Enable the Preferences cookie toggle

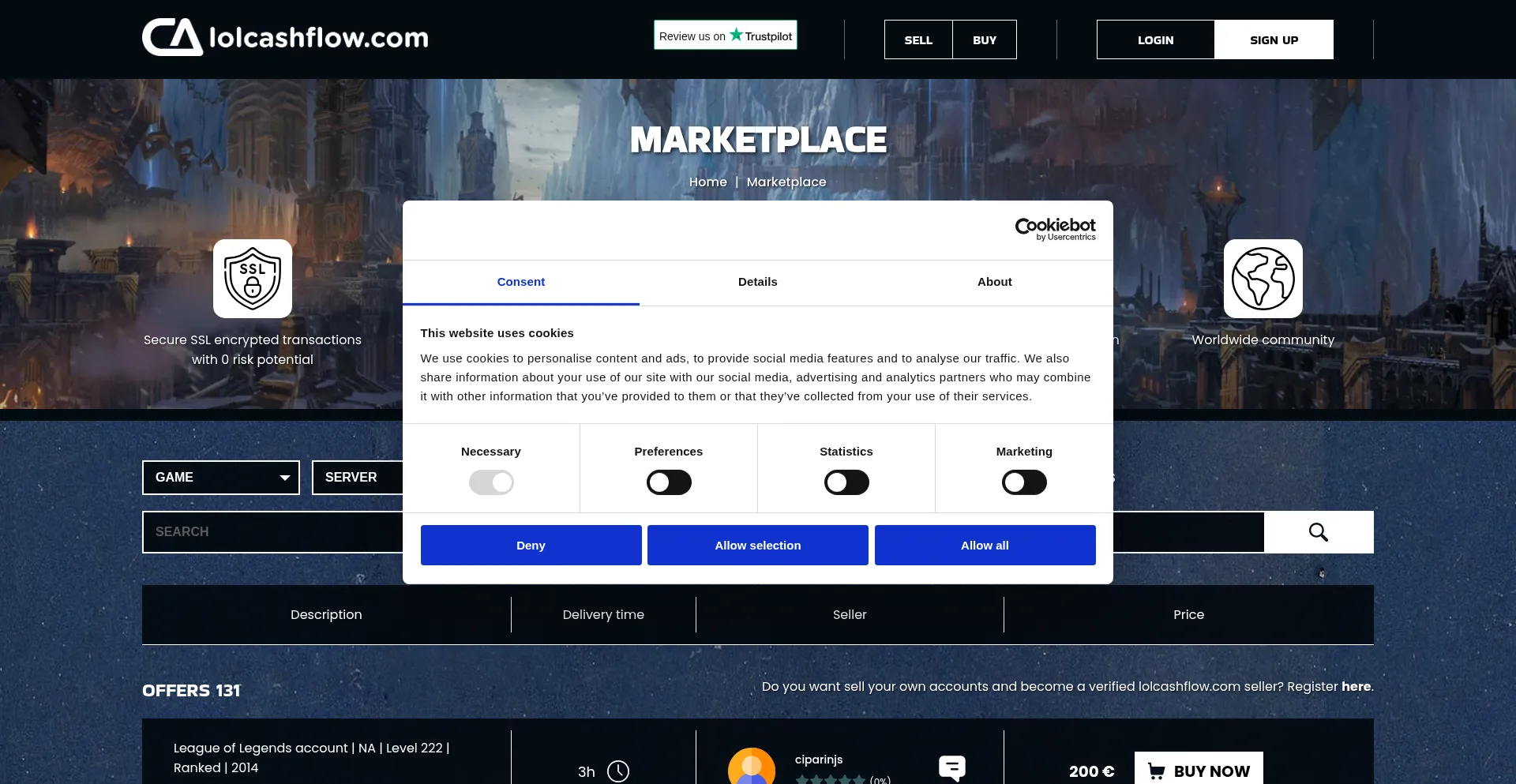point(668,482)
